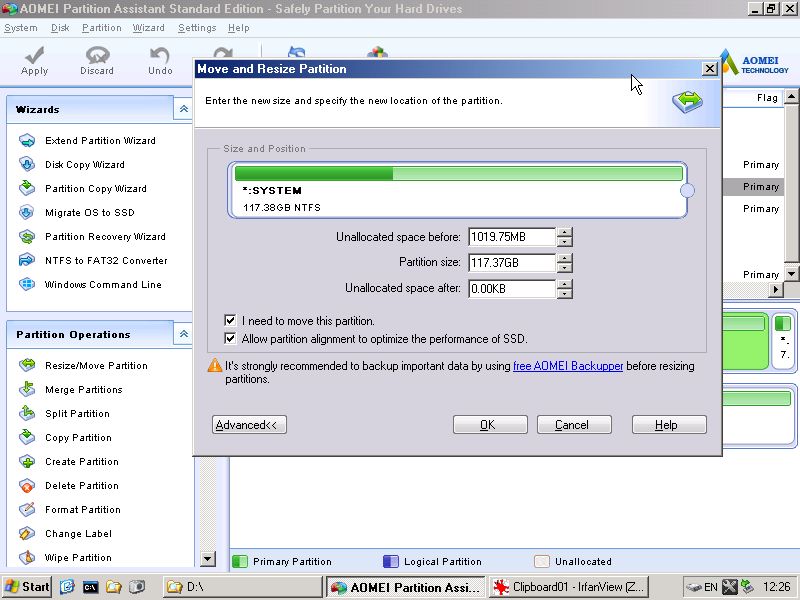Collapse the Partition Operations panel

(x=184, y=334)
